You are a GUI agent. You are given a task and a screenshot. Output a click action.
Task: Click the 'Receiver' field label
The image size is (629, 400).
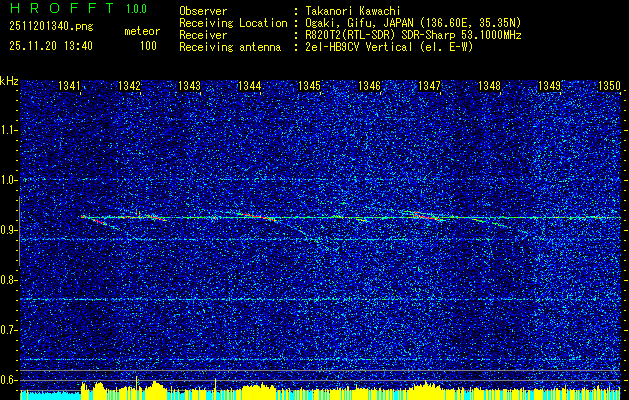click(203, 35)
